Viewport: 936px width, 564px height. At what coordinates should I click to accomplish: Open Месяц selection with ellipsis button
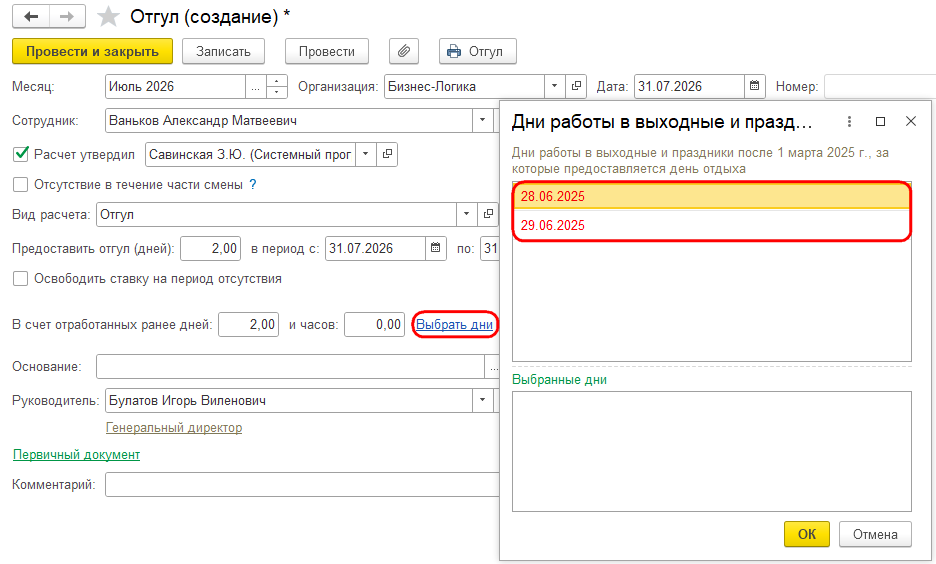(x=255, y=86)
